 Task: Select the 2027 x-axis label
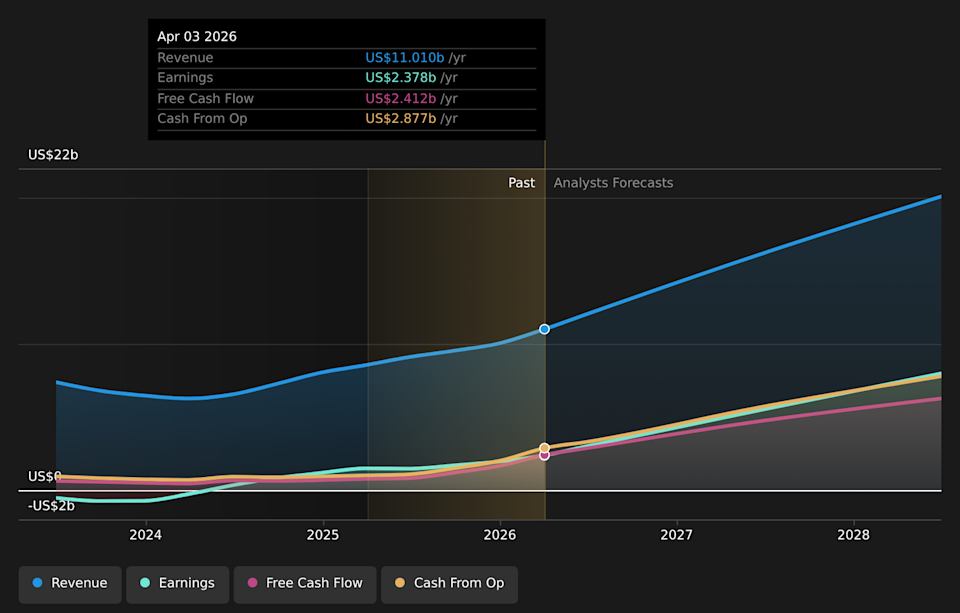click(x=677, y=535)
